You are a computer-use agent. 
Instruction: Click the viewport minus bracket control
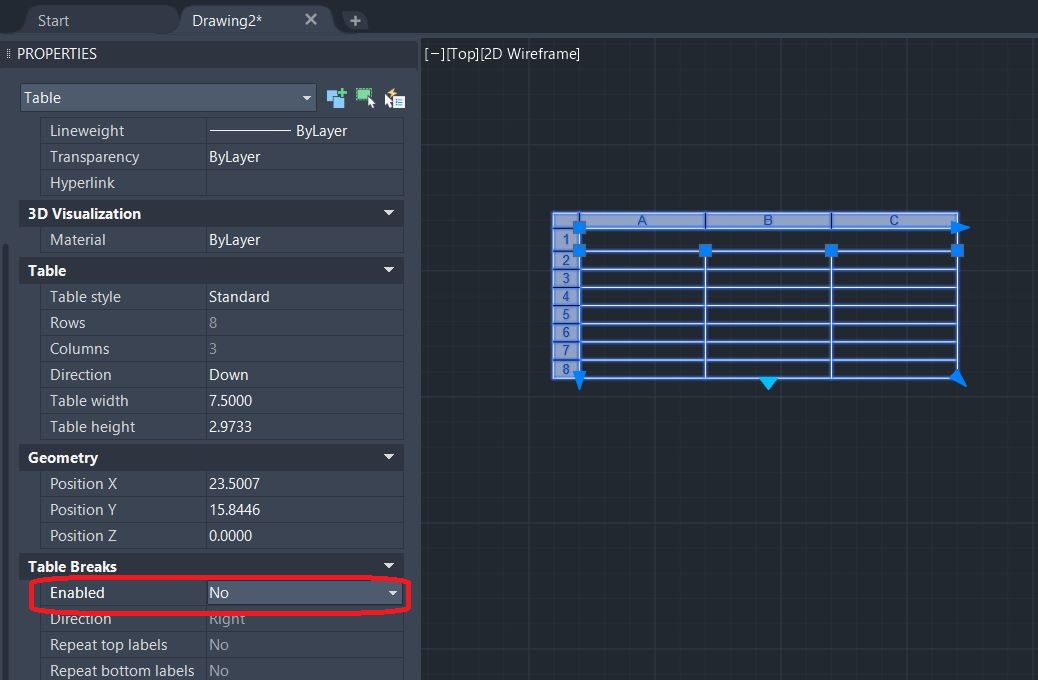pyautogui.click(x=433, y=54)
